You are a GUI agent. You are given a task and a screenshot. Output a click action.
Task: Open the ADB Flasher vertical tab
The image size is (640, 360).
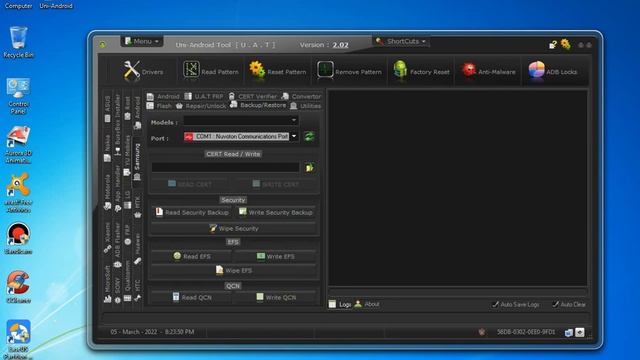point(118,245)
